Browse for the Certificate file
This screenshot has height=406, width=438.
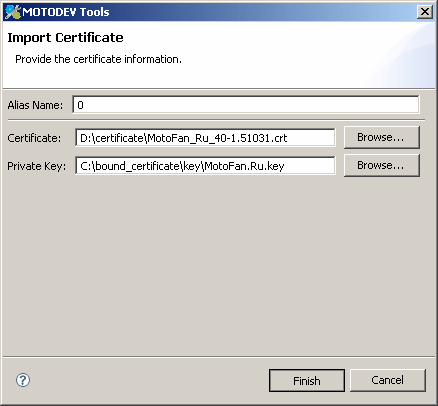coord(381,137)
